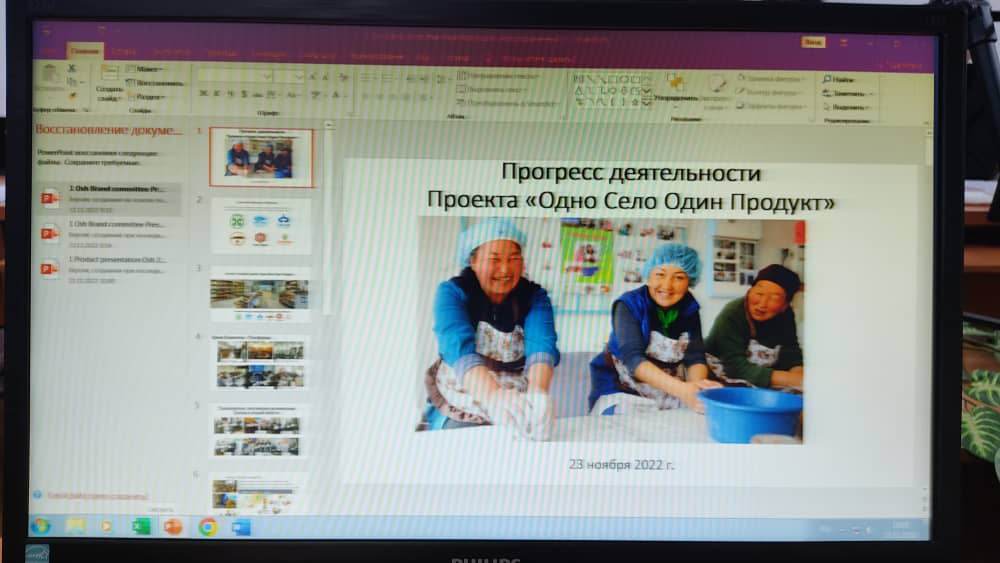Open the Insert ribbon tab
This screenshot has width=1000, height=563.
tap(124, 50)
